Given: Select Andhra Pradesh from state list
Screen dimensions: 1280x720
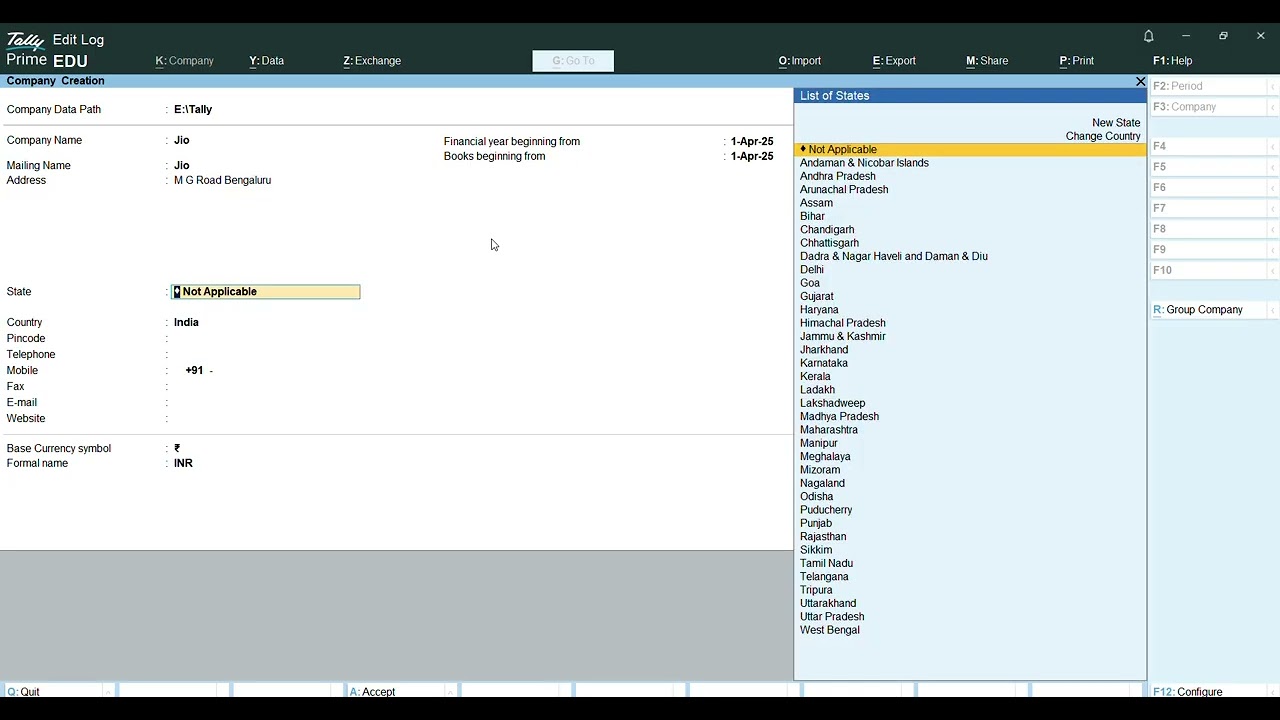Looking at the screenshot, I should coord(838,176).
